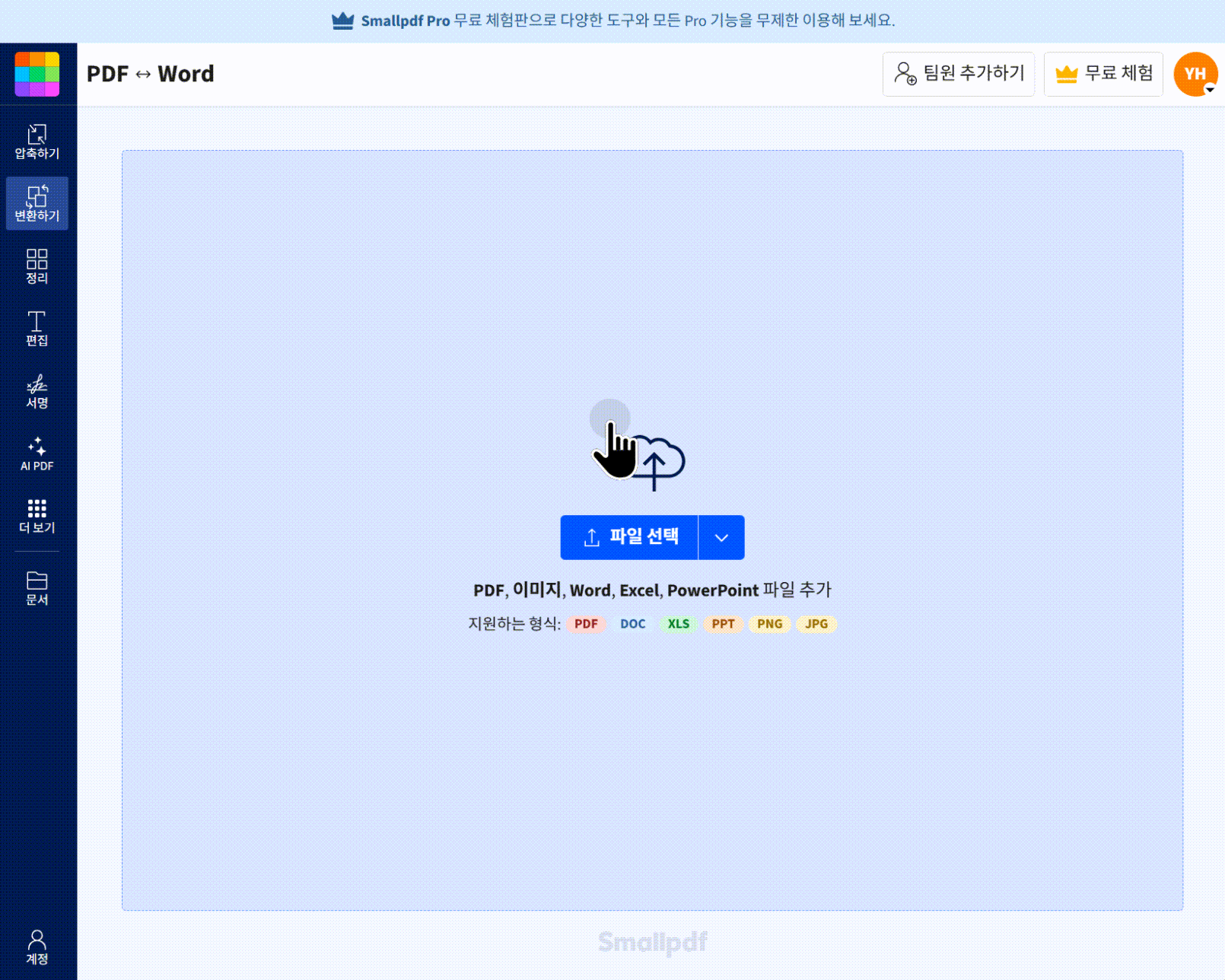Viewport: 1225px width, 980px height.
Task: Click the cloud upload icon
Action: click(656, 462)
